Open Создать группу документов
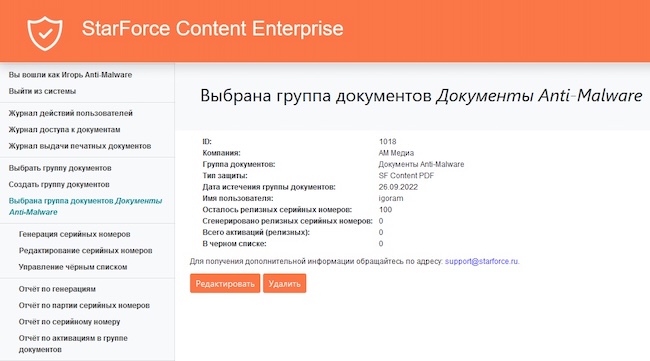Image resolution: width=650 pixels, height=361 pixels. [59, 184]
